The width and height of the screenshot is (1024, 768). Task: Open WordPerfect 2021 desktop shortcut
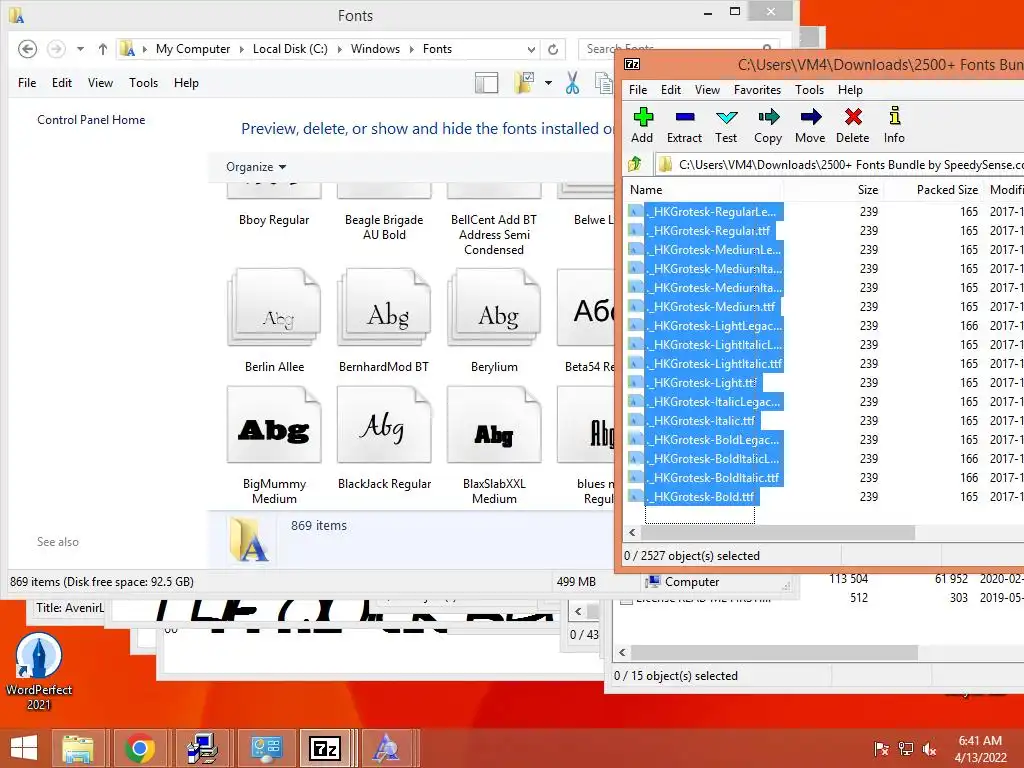tap(39, 671)
